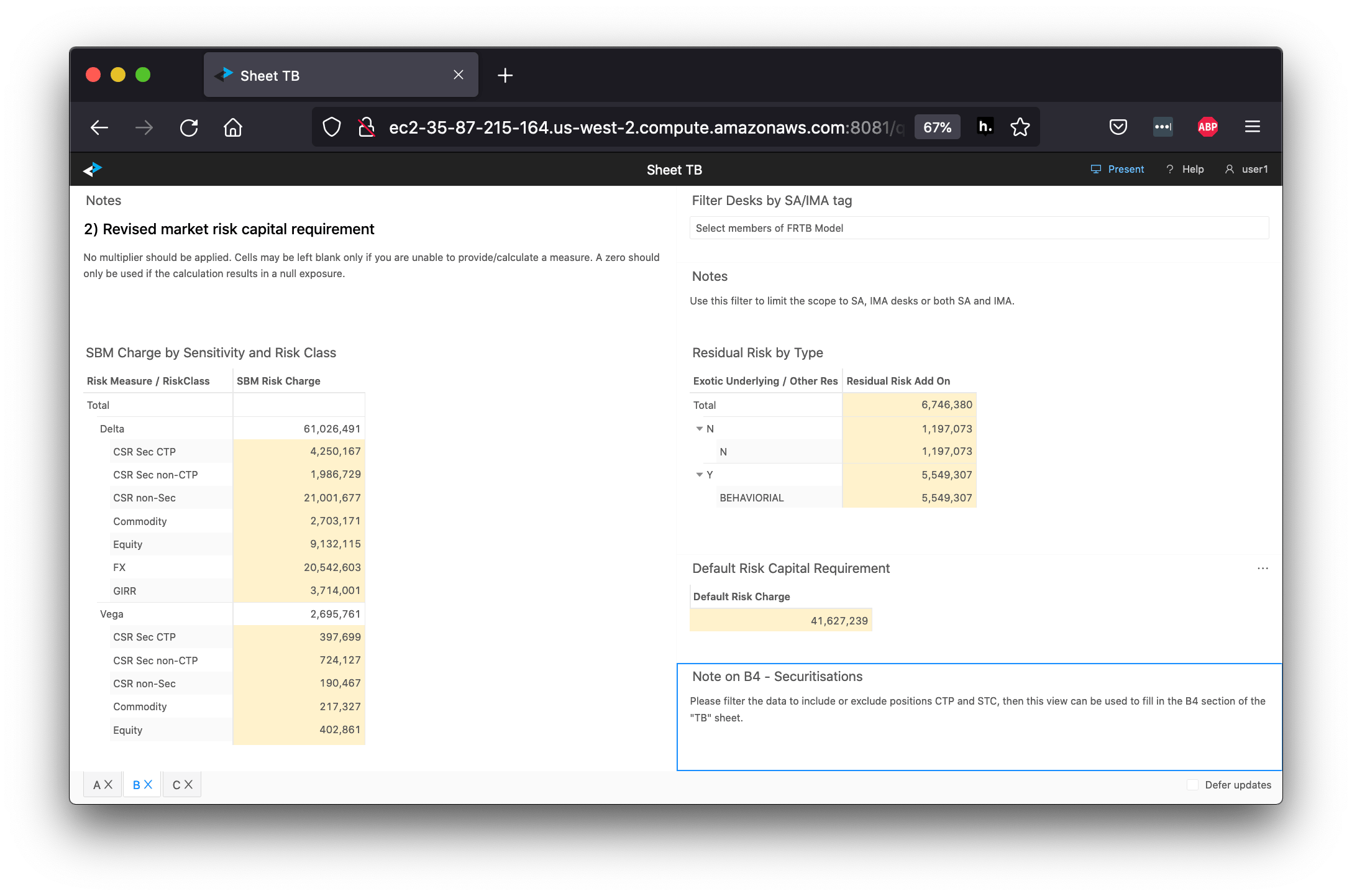Open the password manager dots extension icon
The width and height of the screenshot is (1352, 896).
tap(1162, 127)
